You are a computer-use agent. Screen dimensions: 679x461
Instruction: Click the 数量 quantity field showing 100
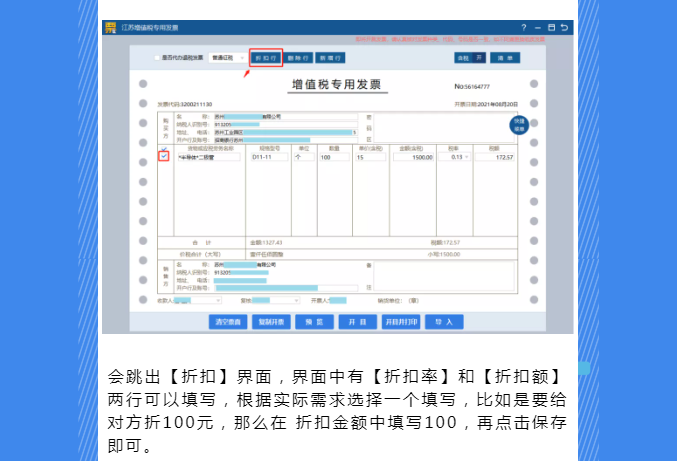click(334, 158)
